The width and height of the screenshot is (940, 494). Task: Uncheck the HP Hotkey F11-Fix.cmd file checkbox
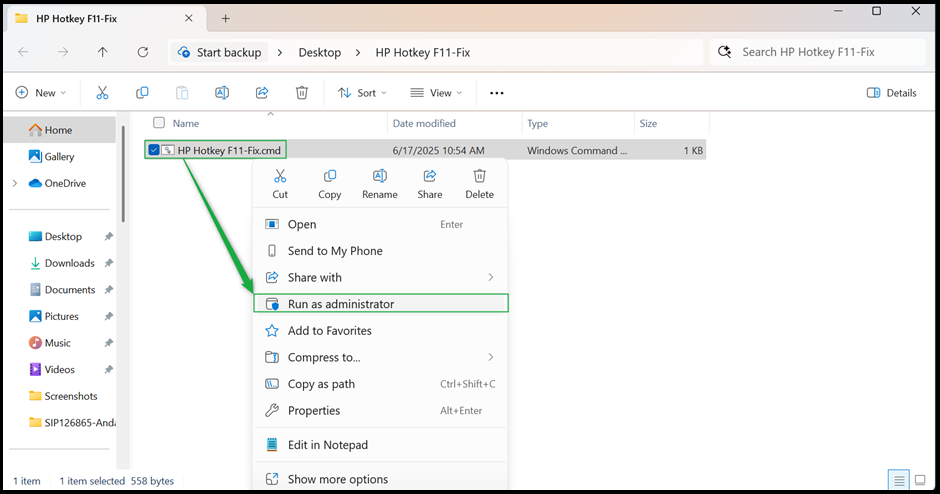(x=154, y=150)
